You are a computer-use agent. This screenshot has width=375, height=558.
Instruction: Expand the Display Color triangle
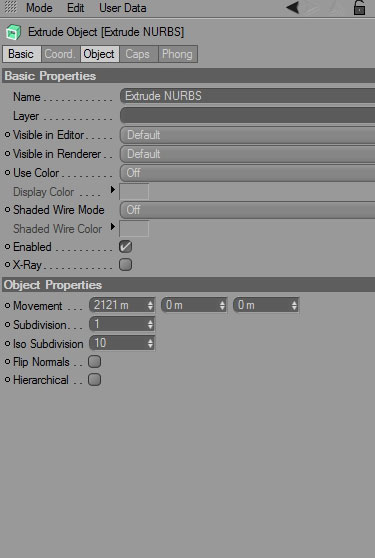pyautogui.click(x=113, y=190)
